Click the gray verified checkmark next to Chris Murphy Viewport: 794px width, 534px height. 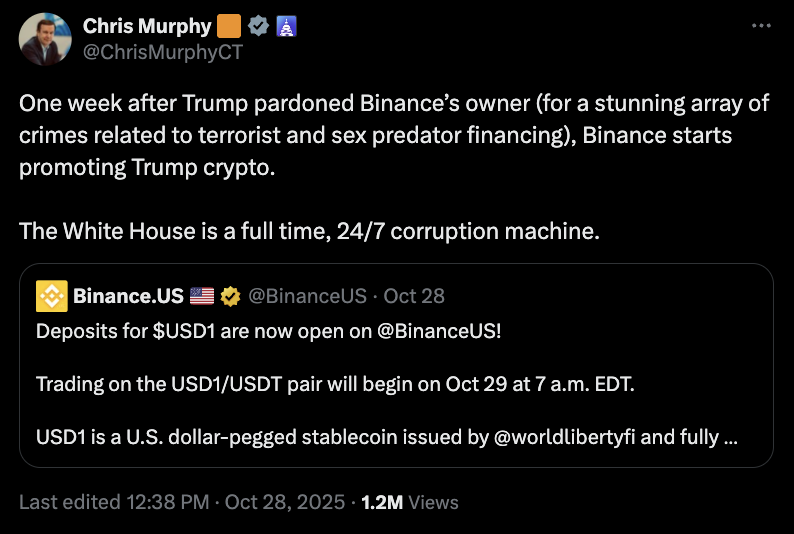coord(258,26)
